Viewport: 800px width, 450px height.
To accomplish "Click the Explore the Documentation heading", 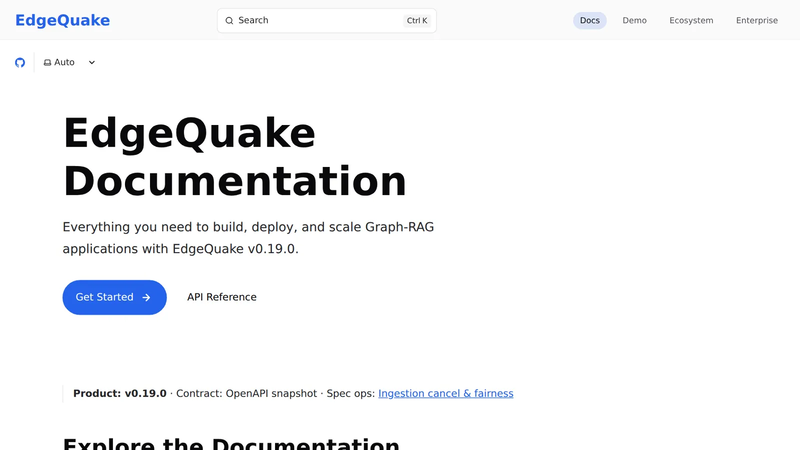I will tap(231, 443).
